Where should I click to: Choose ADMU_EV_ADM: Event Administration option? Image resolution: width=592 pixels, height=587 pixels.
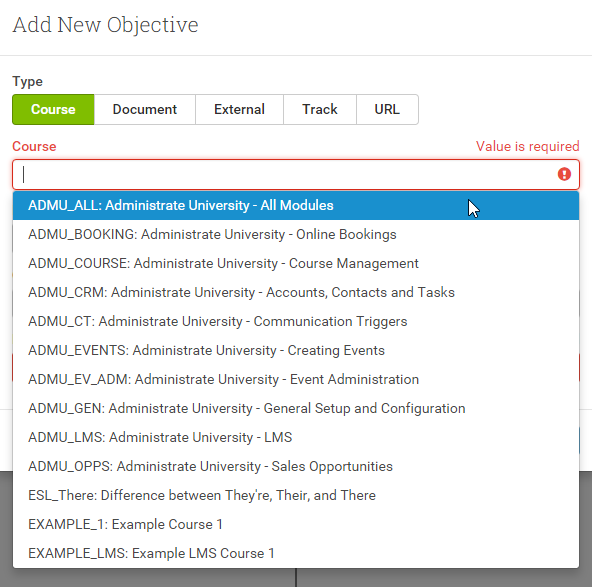(296, 379)
